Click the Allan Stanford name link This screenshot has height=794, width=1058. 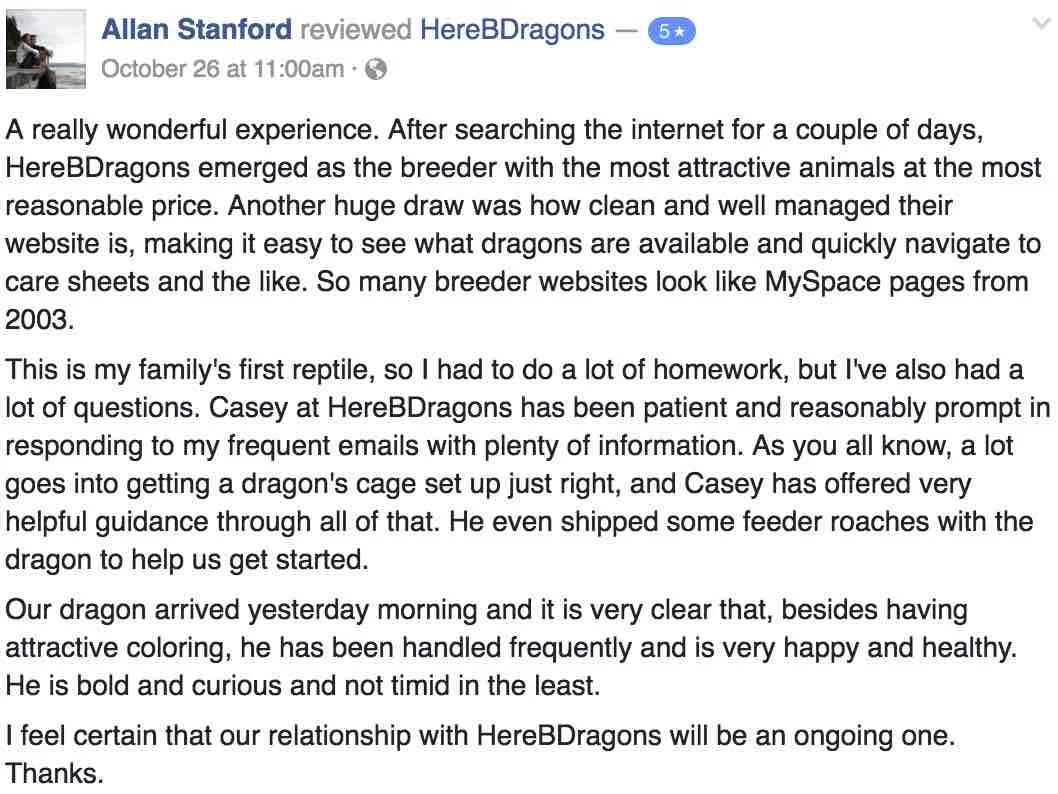pos(196,30)
